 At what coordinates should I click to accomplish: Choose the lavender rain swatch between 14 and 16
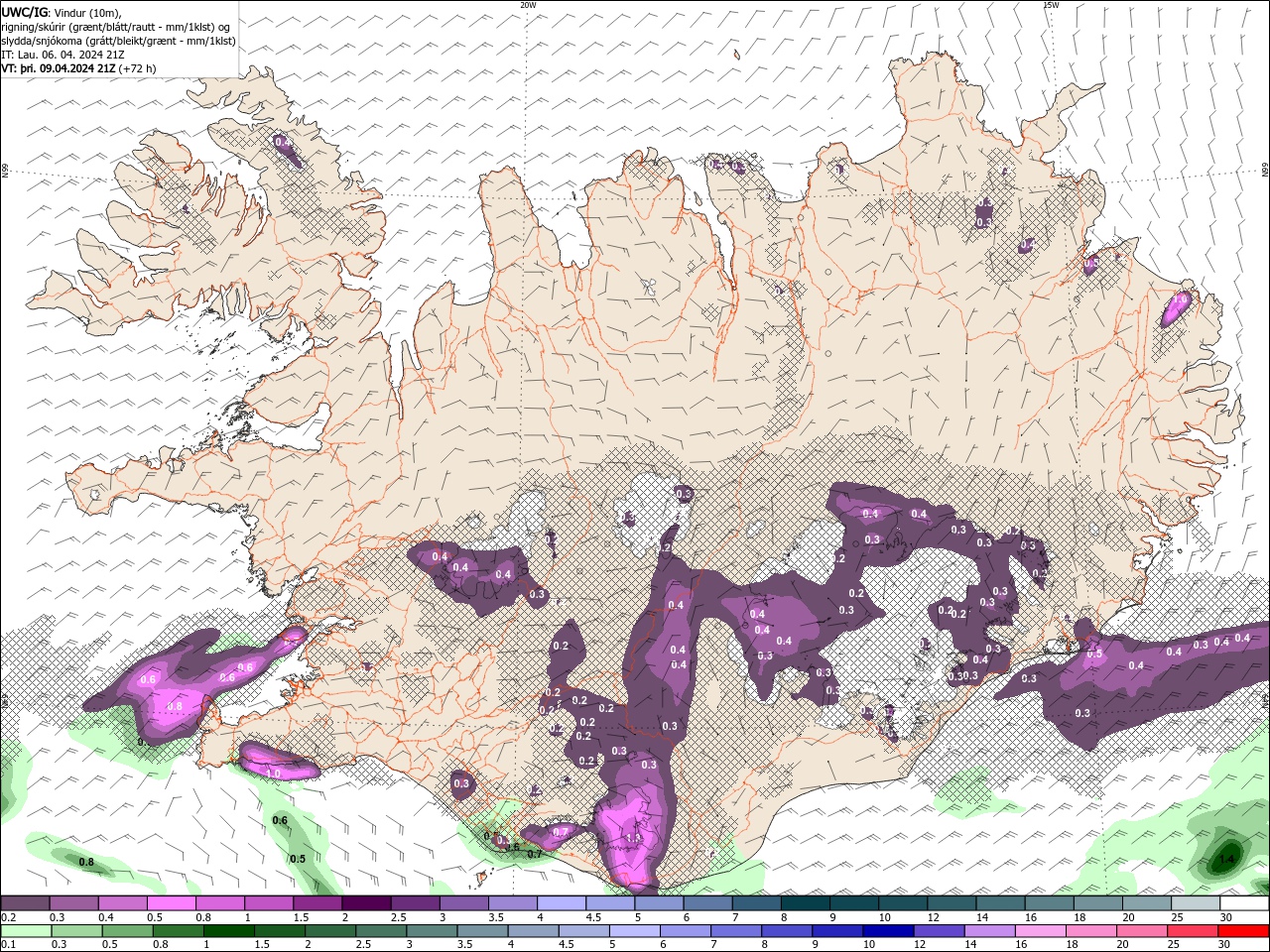pos(988,931)
